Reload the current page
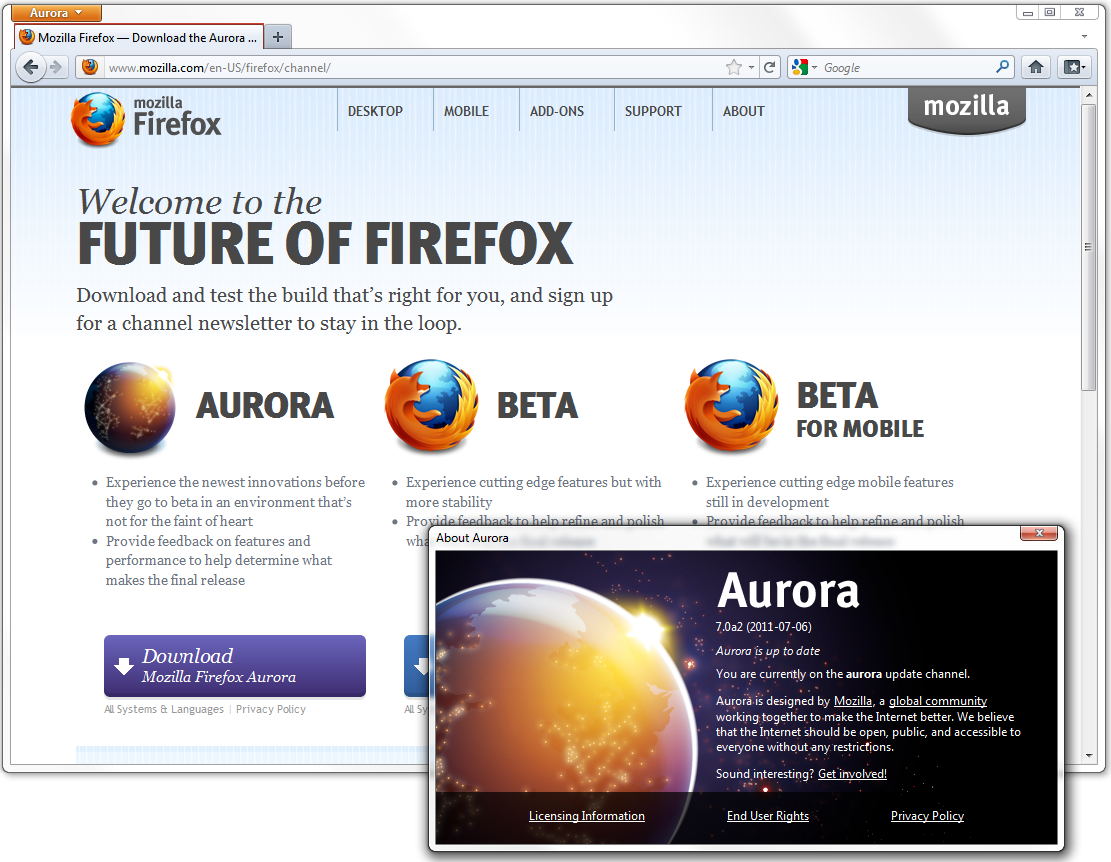1111x862 pixels. click(770, 67)
